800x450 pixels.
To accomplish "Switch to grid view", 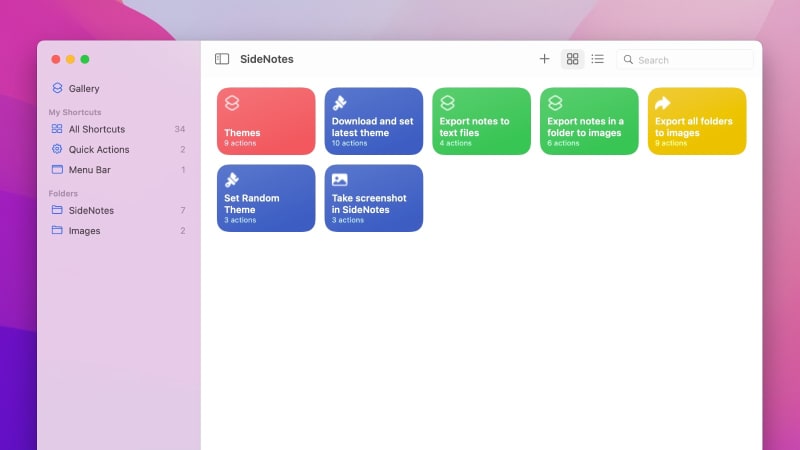I will tap(572, 59).
